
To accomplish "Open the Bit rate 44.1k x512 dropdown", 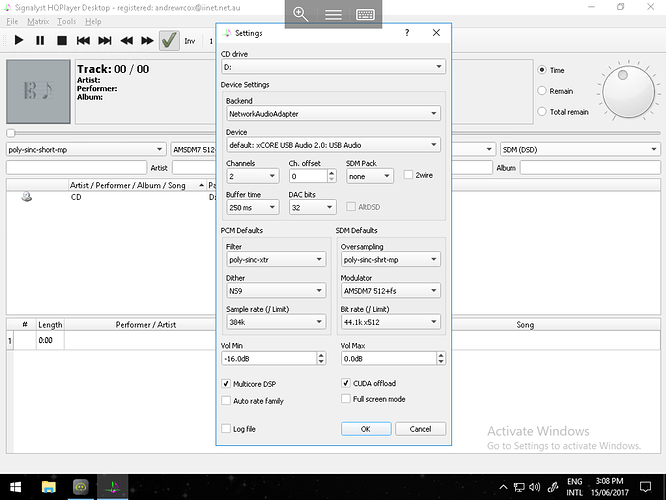I will click(x=391, y=322).
